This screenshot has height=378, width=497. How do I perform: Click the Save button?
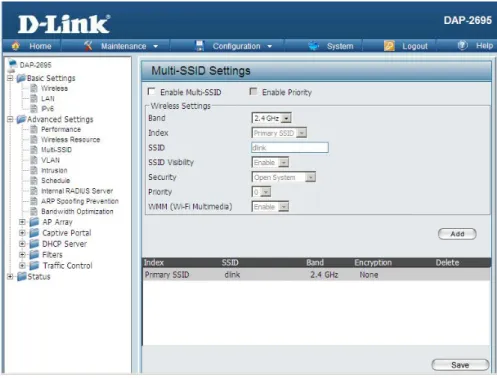tap(460, 365)
